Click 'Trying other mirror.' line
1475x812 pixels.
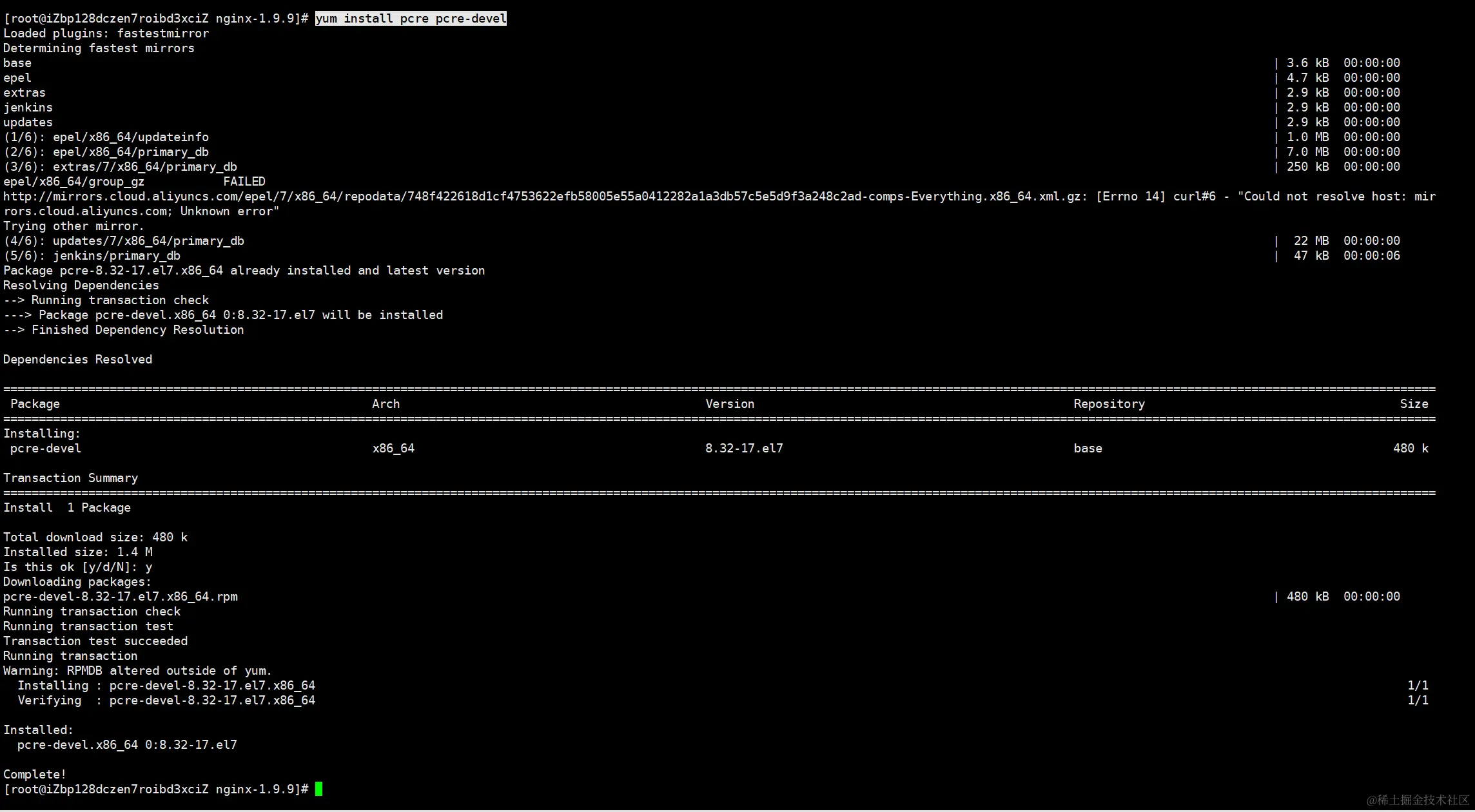74,226
